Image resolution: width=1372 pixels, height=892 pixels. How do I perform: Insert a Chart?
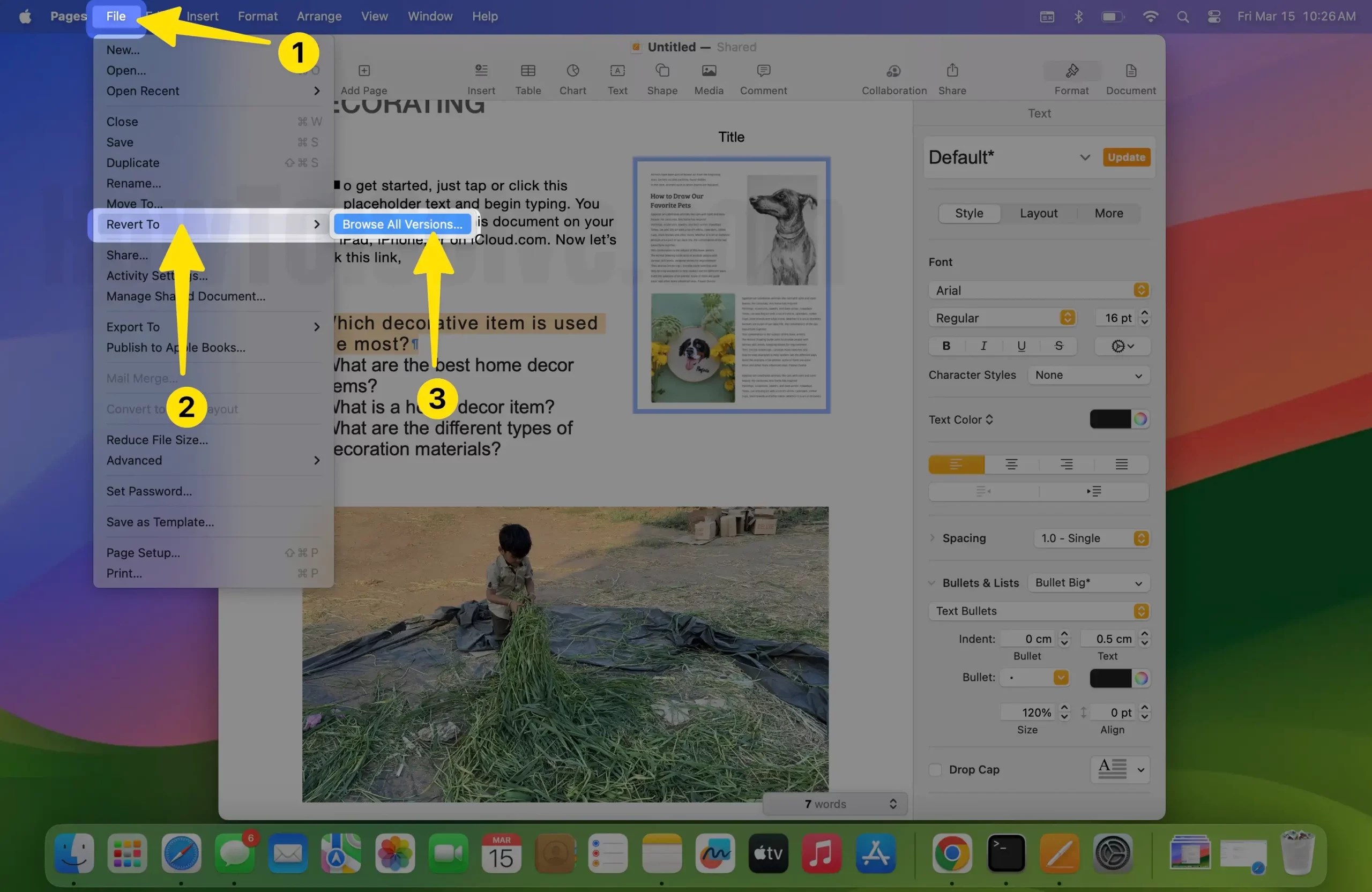(572, 78)
